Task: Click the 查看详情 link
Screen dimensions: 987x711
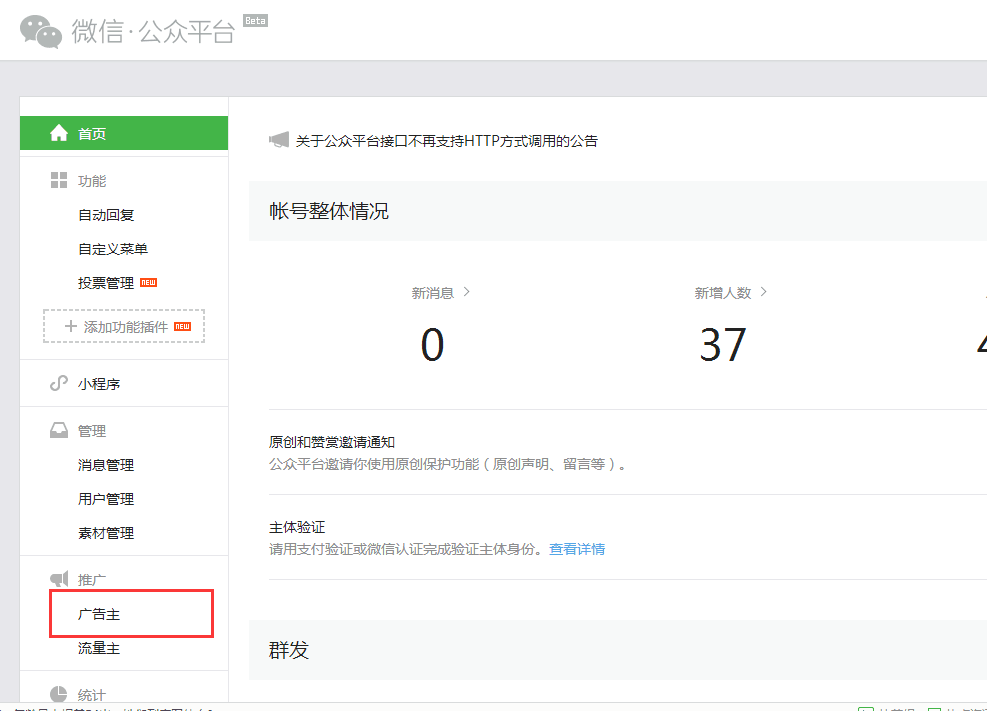Action: click(577, 549)
